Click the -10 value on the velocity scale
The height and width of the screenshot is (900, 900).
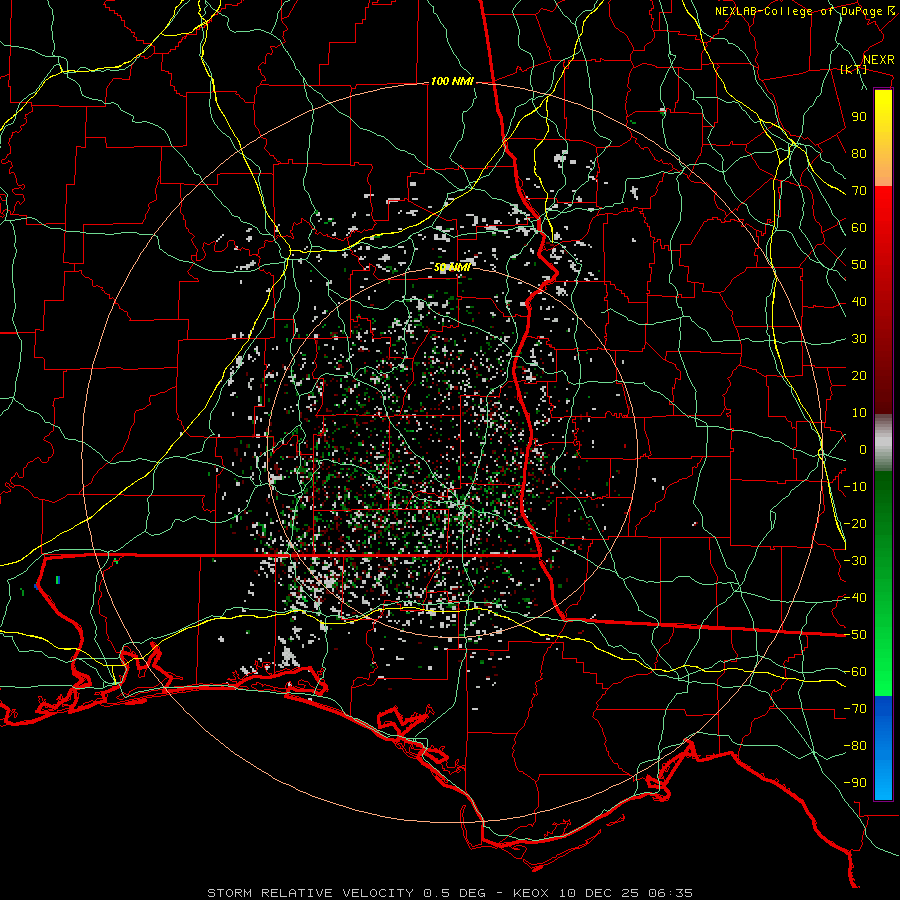pyautogui.click(x=855, y=487)
